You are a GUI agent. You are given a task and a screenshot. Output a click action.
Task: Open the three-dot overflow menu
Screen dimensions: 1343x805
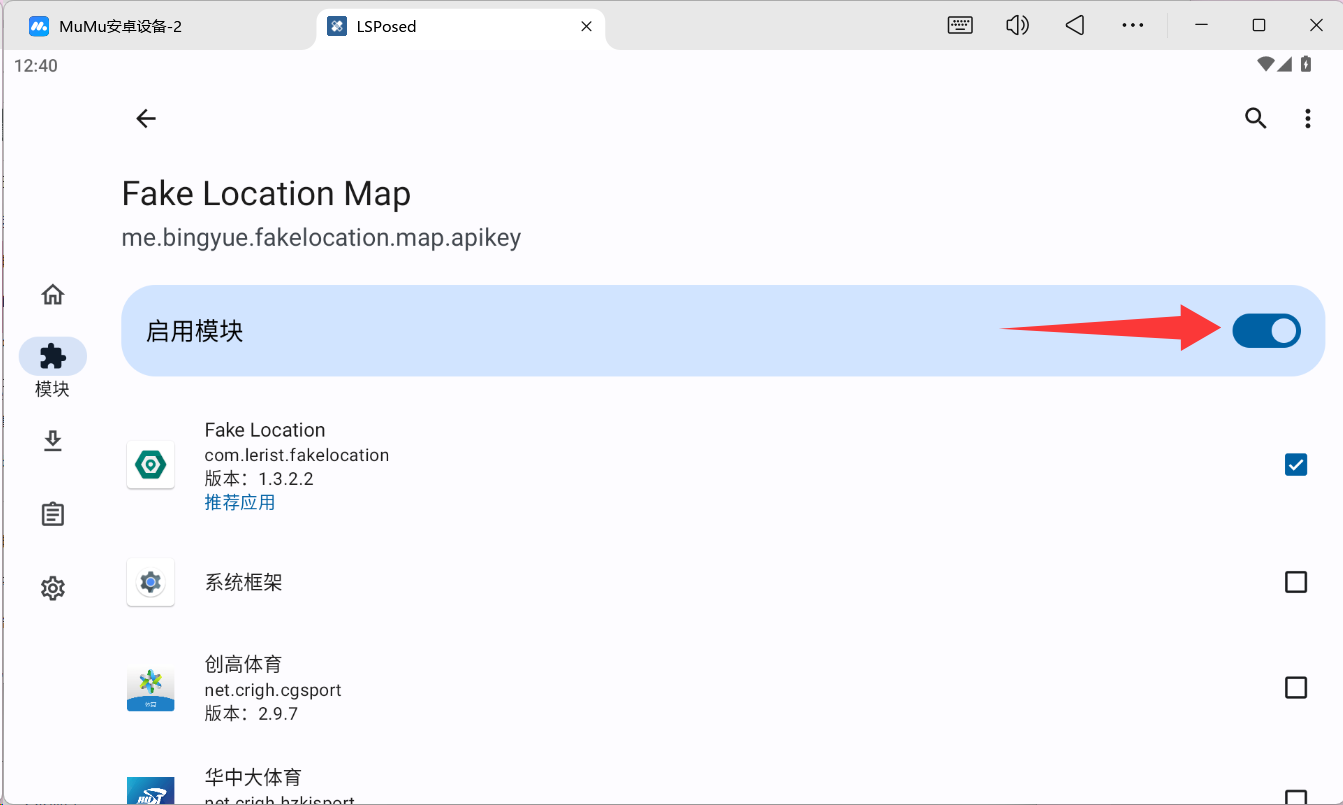pyautogui.click(x=1307, y=119)
